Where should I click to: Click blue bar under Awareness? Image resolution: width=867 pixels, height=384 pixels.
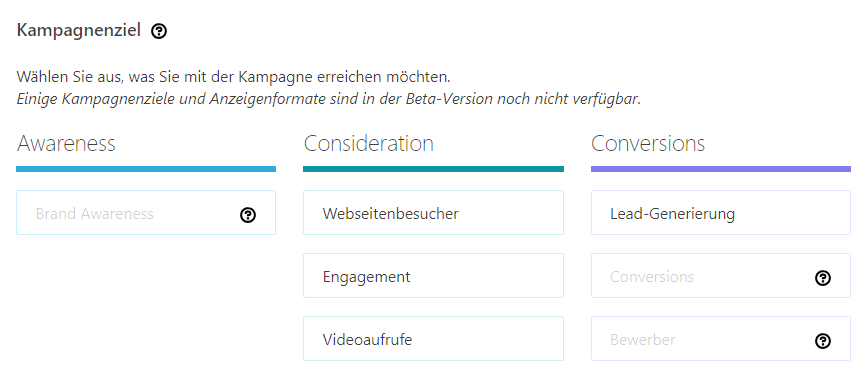point(146,169)
